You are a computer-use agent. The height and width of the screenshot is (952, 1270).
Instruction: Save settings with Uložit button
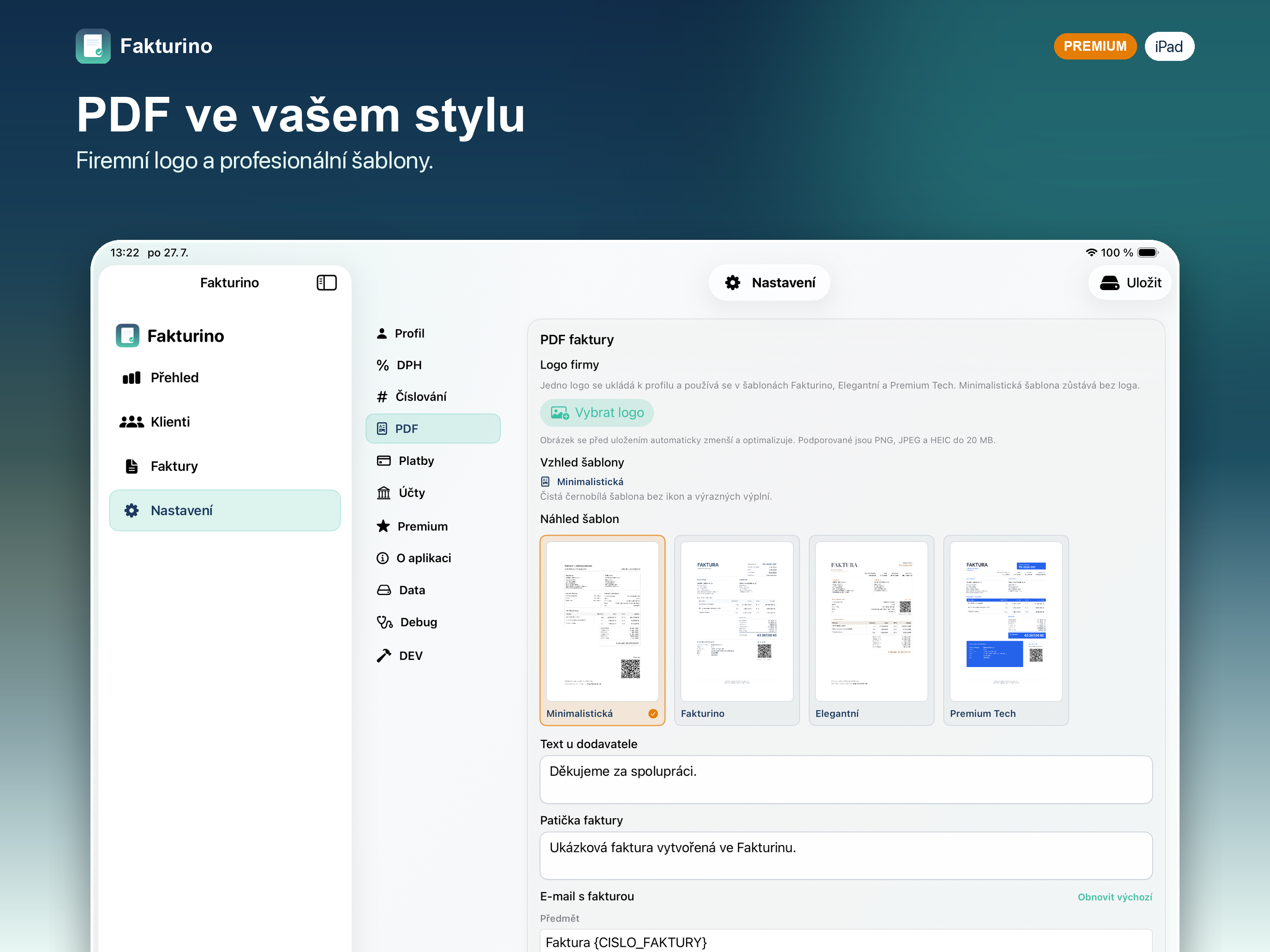(x=1130, y=282)
